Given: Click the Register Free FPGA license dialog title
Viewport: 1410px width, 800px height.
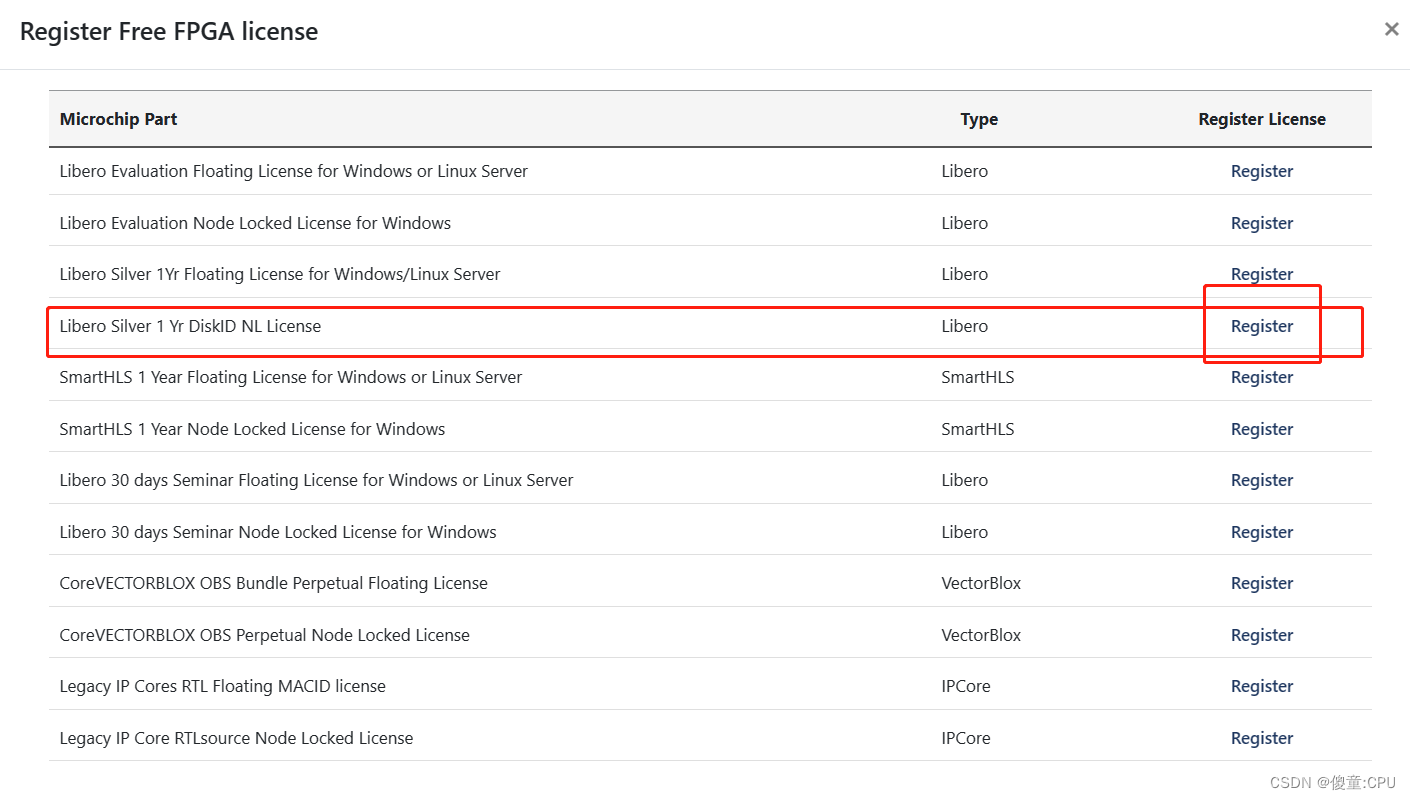Looking at the screenshot, I should coord(169,32).
